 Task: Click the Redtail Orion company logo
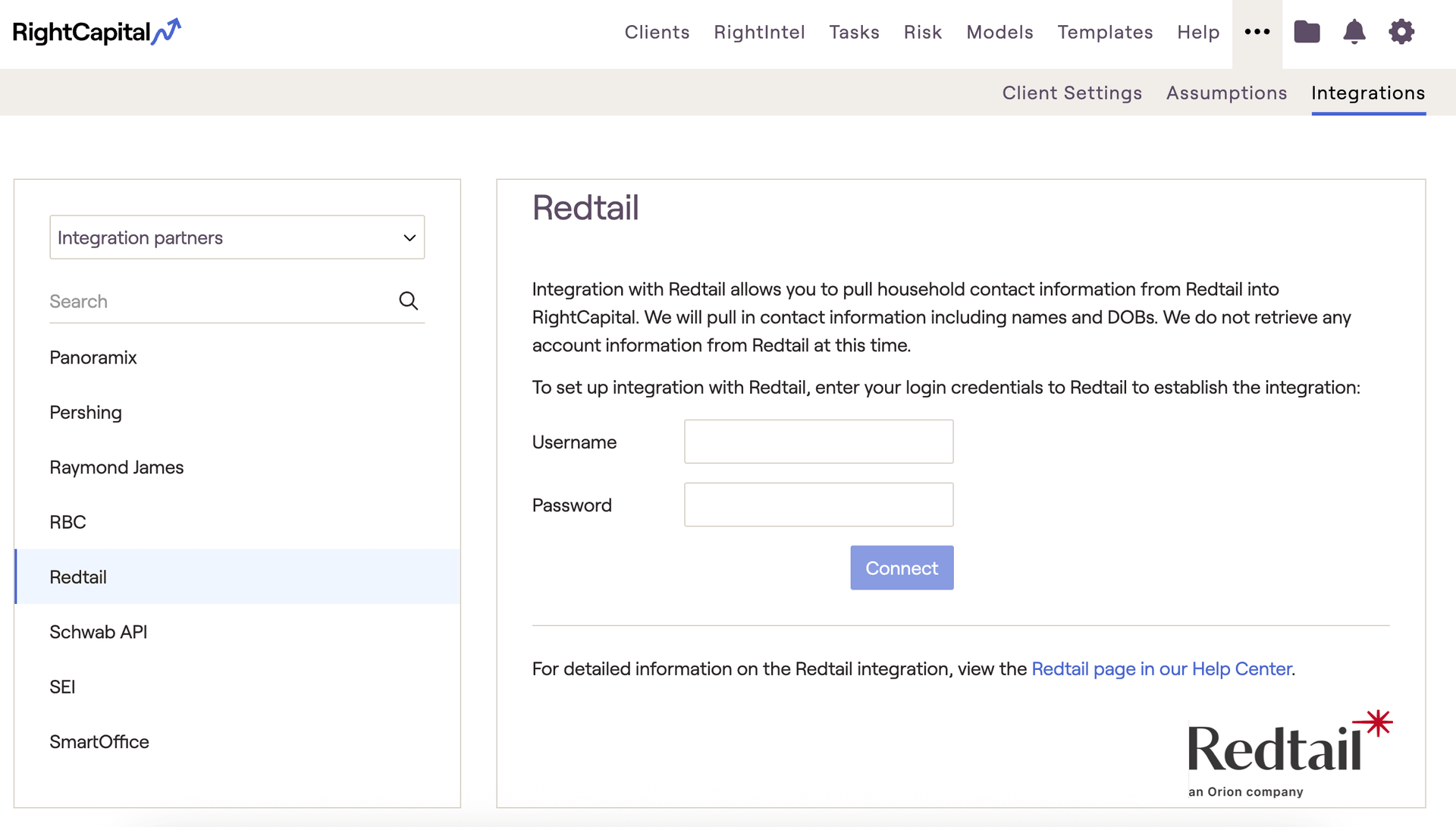point(1288,753)
